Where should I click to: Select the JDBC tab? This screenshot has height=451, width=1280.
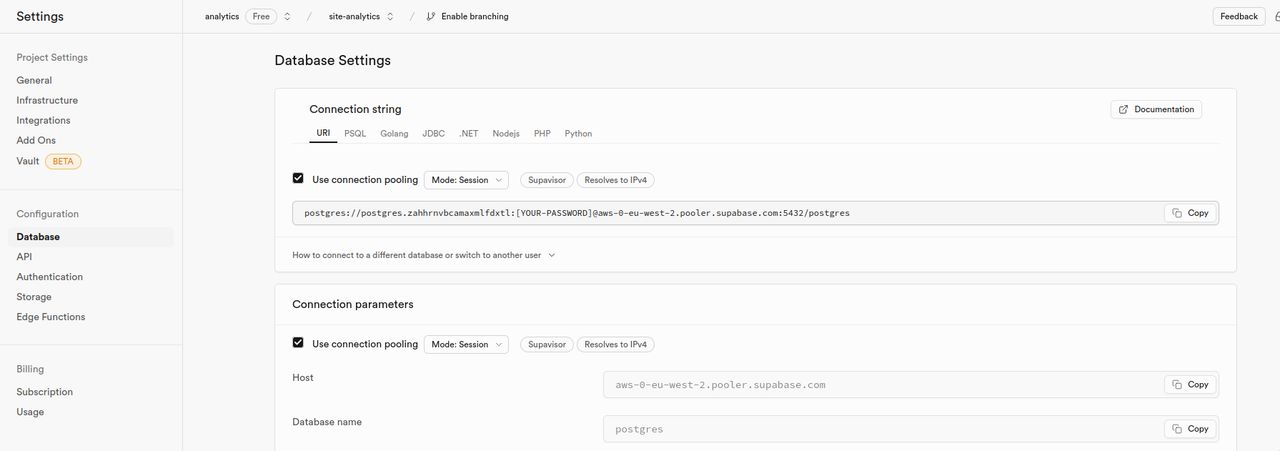[x=433, y=133]
